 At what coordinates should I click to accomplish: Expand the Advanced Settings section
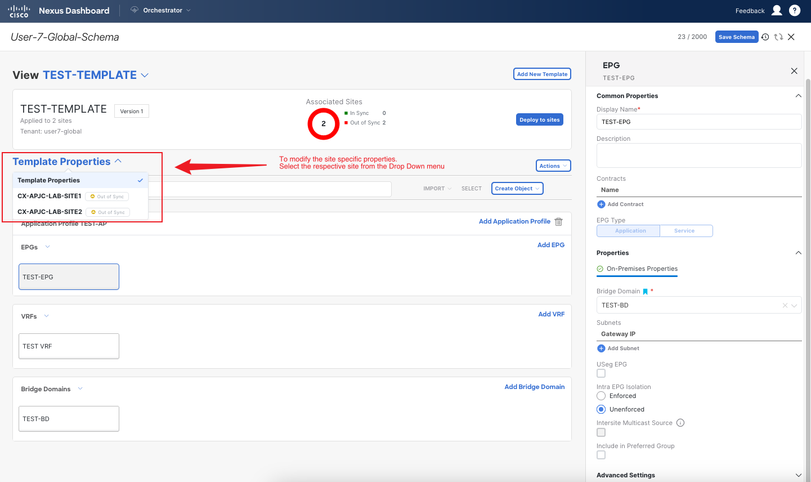pos(798,475)
